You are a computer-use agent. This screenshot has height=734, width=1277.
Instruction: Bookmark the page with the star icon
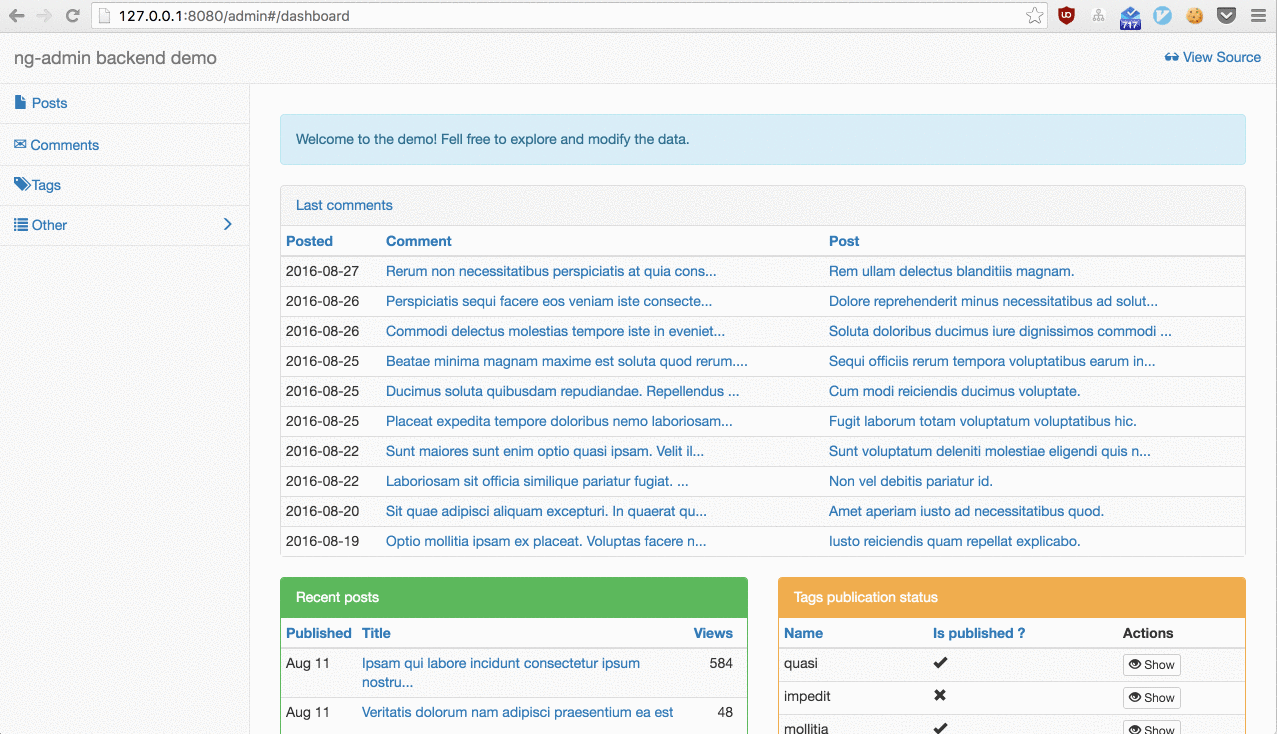click(1035, 16)
